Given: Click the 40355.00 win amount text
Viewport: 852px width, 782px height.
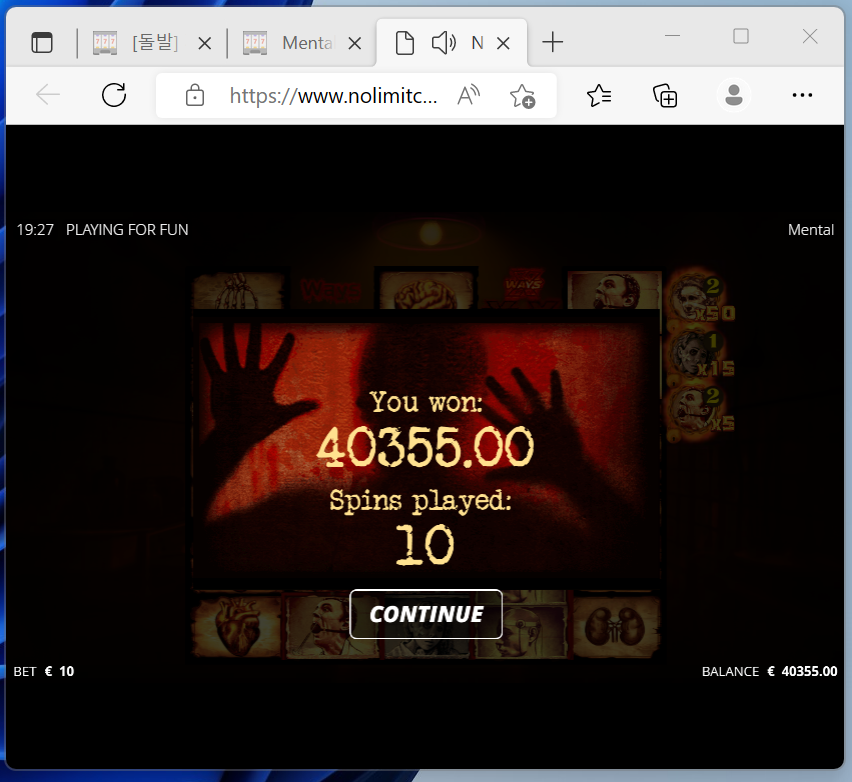Looking at the screenshot, I should tap(425, 447).
